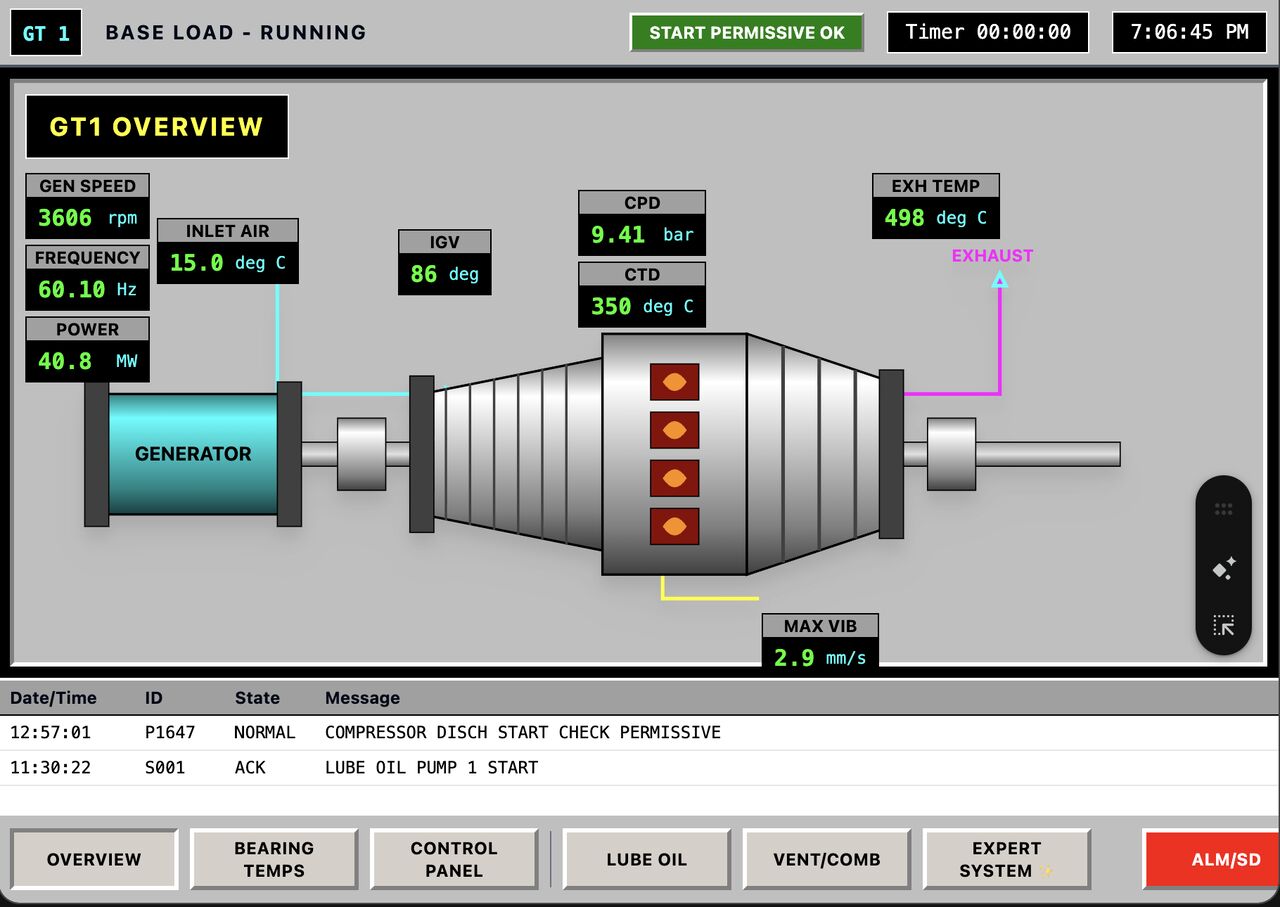This screenshot has width=1280, height=907.
Task: Click the NORMAL state cell
Action: tap(265, 733)
